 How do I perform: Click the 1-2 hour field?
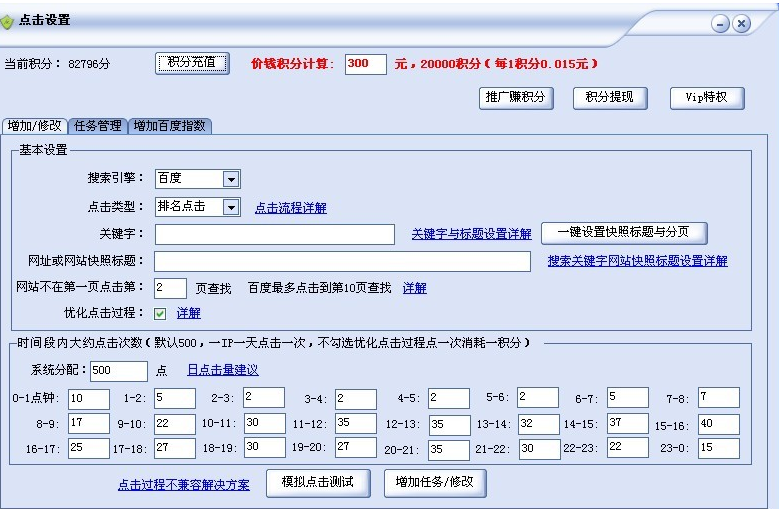click(175, 398)
